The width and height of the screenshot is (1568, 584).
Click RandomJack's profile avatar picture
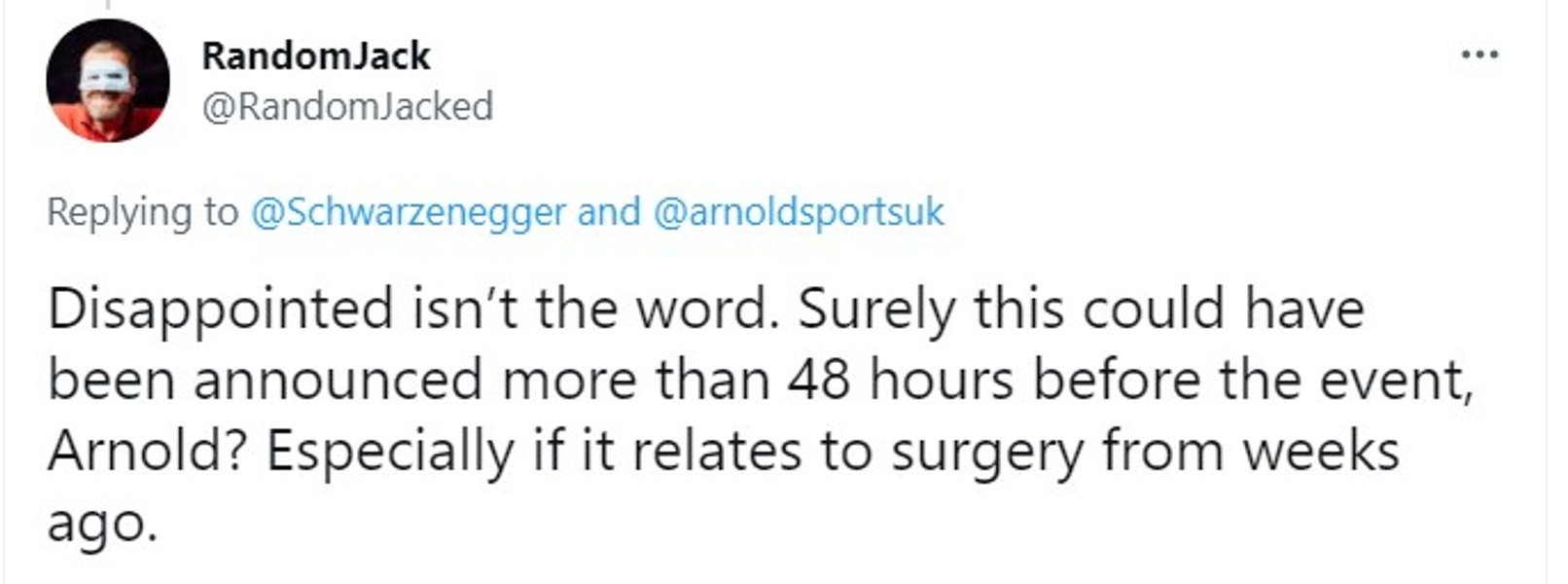pos(107,81)
